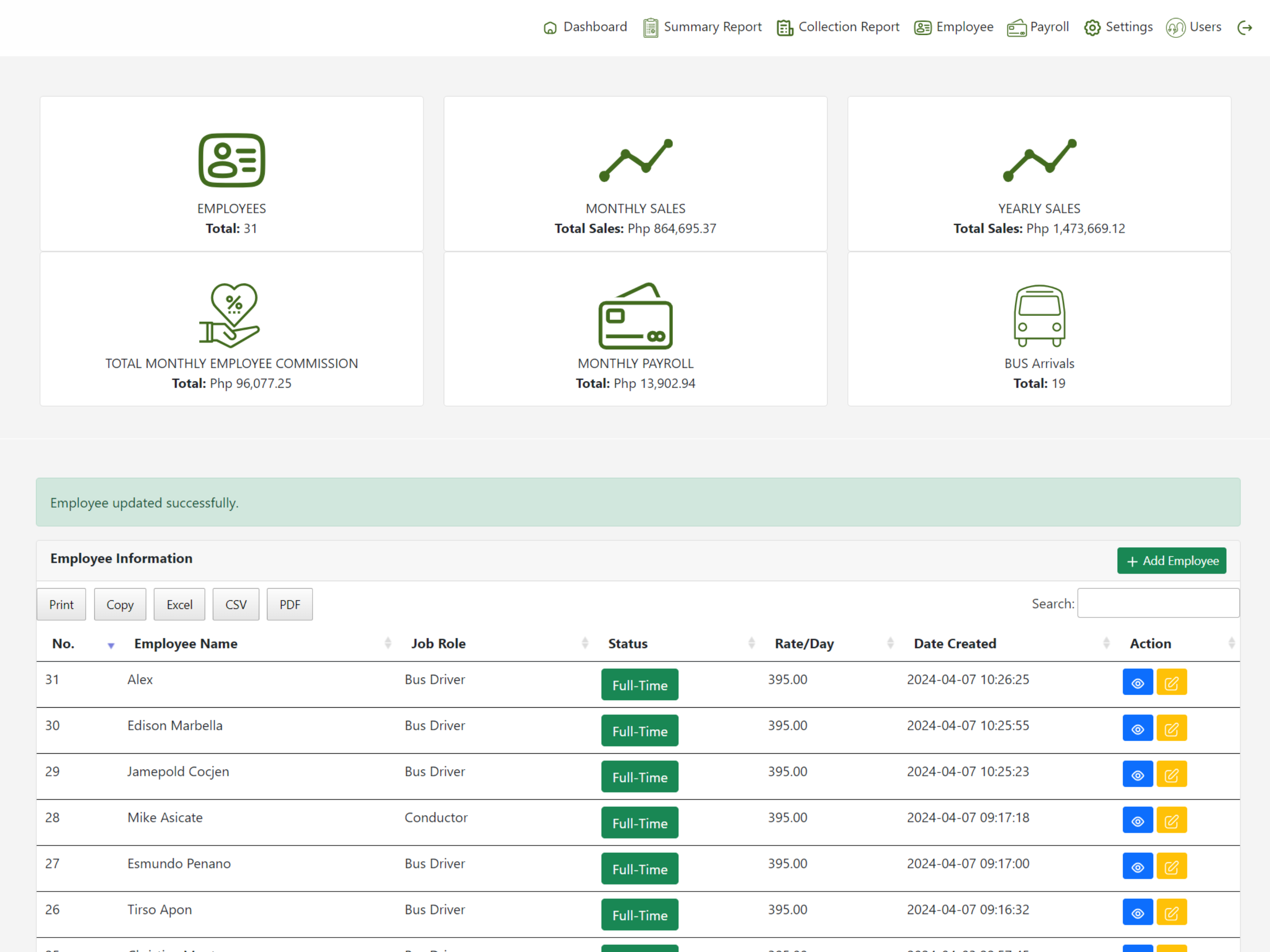Open the Summary Report page

click(702, 27)
